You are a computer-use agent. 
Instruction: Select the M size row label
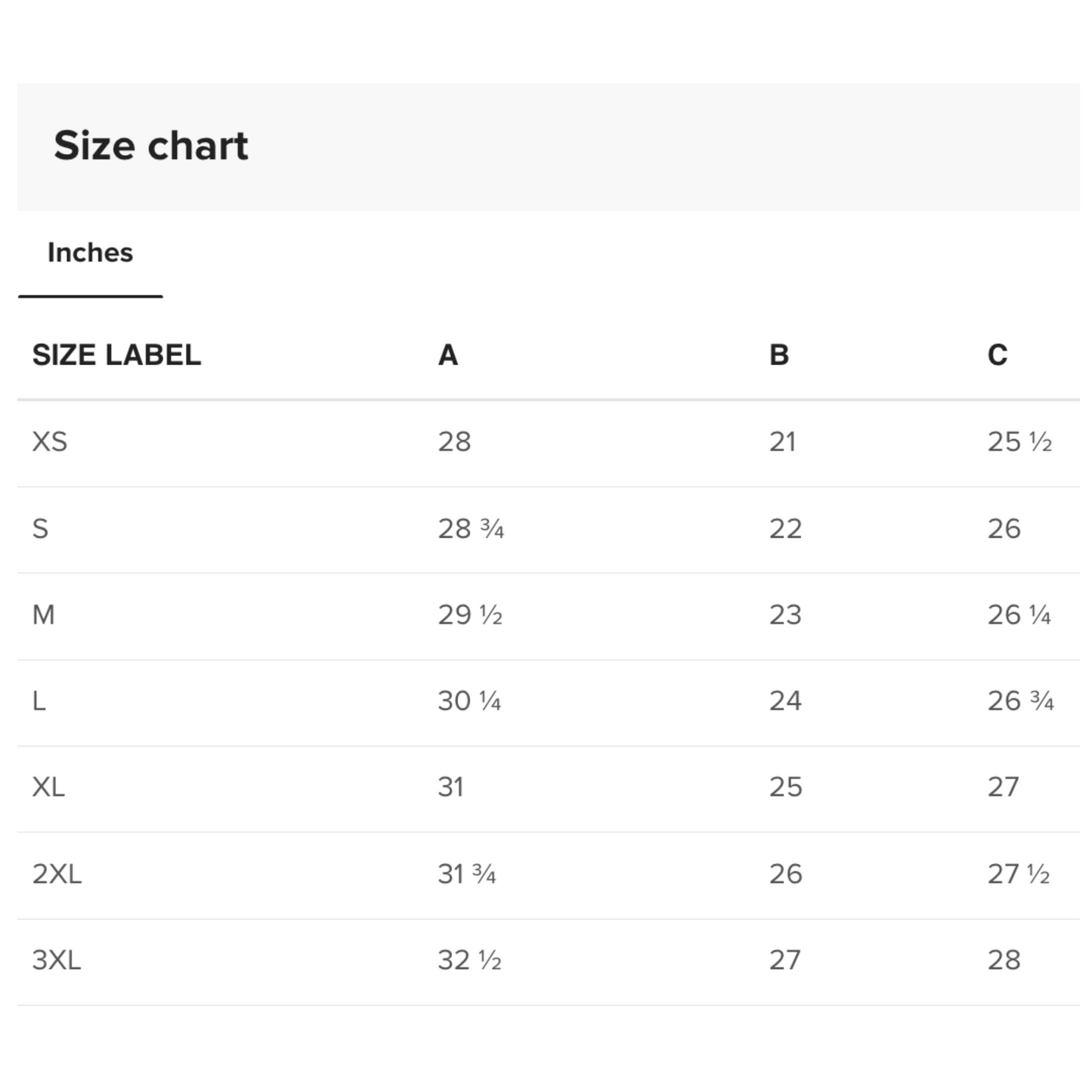click(x=44, y=615)
